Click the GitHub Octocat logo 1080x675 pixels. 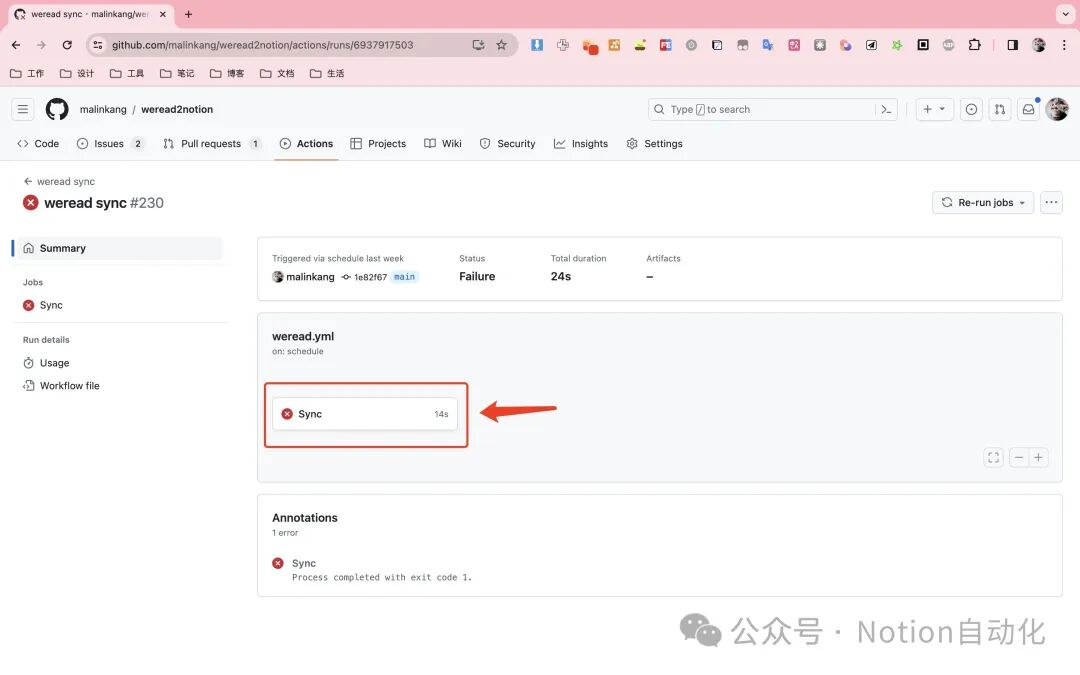(57, 109)
